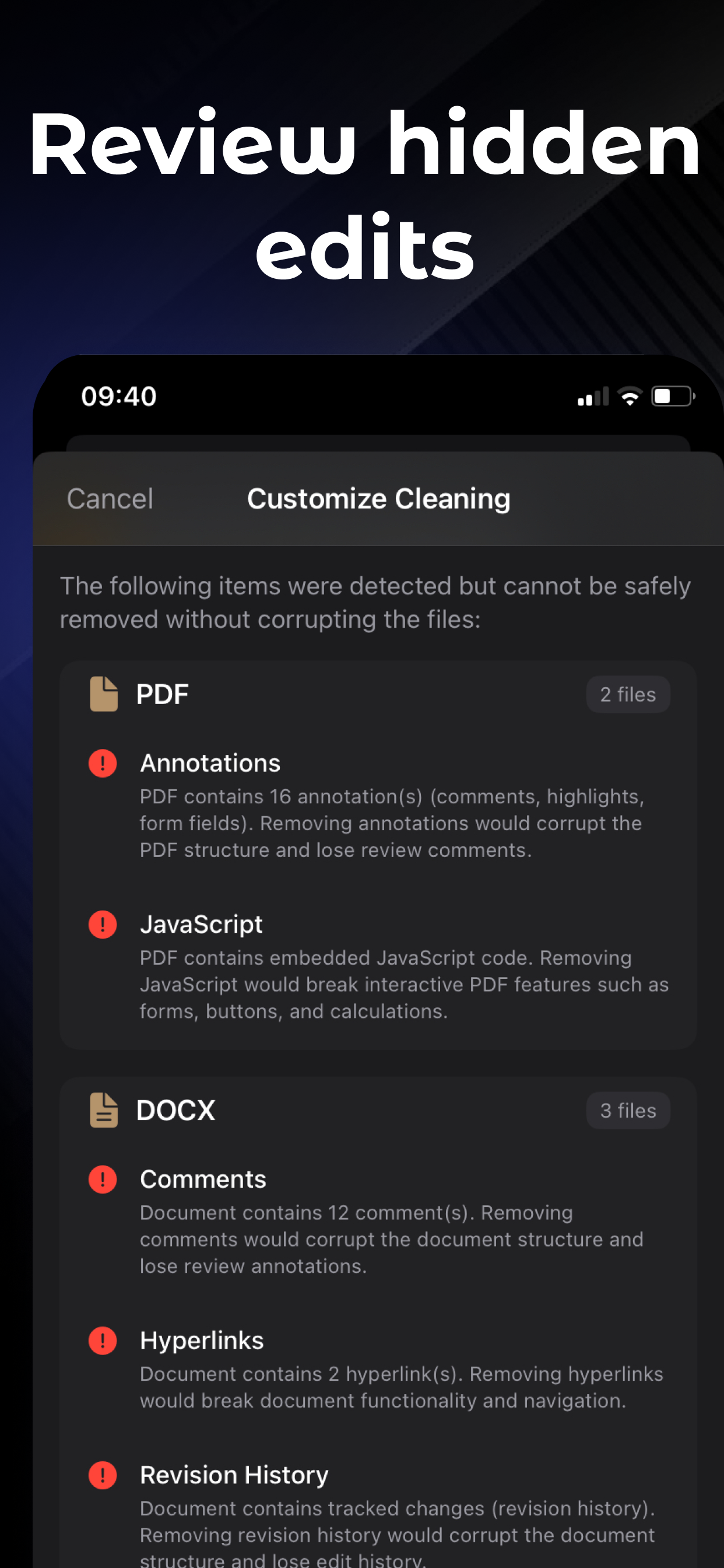Tap Cancel to dismiss the sheet

coord(110,498)
